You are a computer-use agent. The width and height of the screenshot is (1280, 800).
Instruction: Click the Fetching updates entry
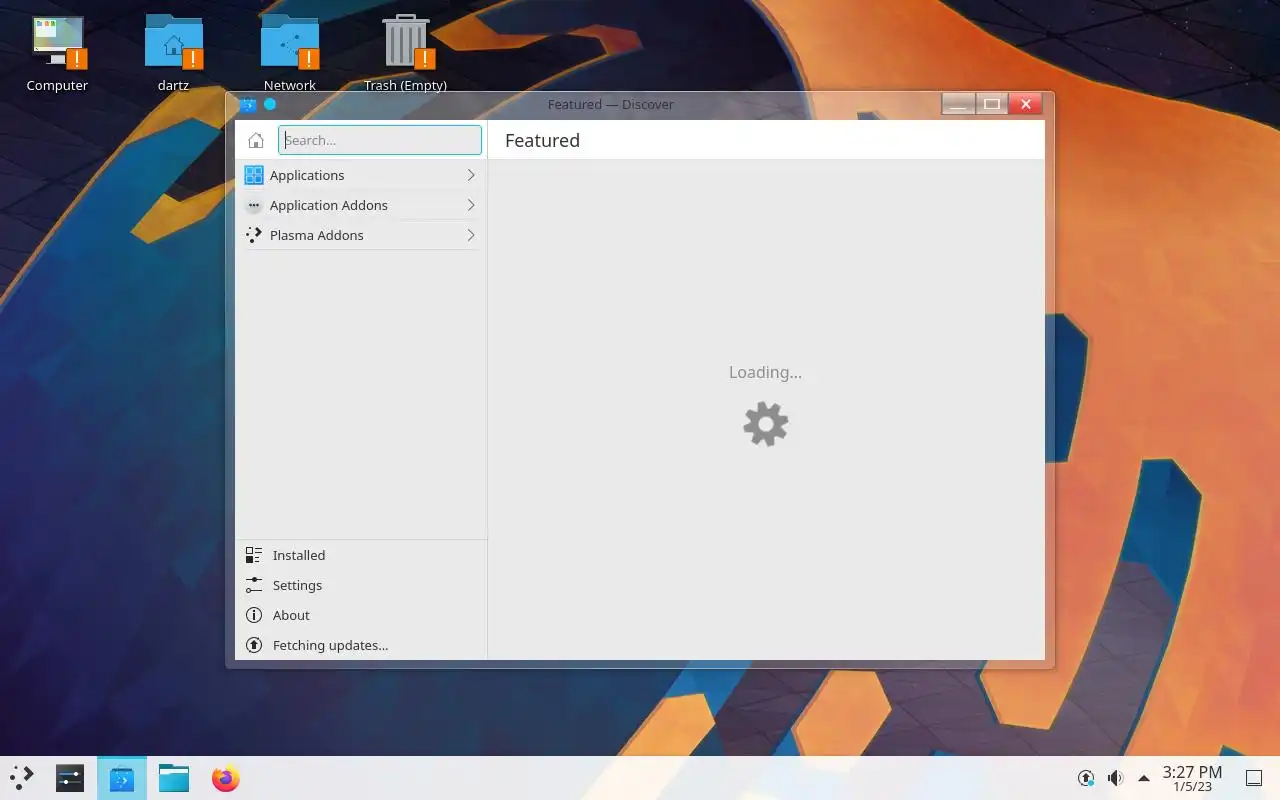(361, 645)
